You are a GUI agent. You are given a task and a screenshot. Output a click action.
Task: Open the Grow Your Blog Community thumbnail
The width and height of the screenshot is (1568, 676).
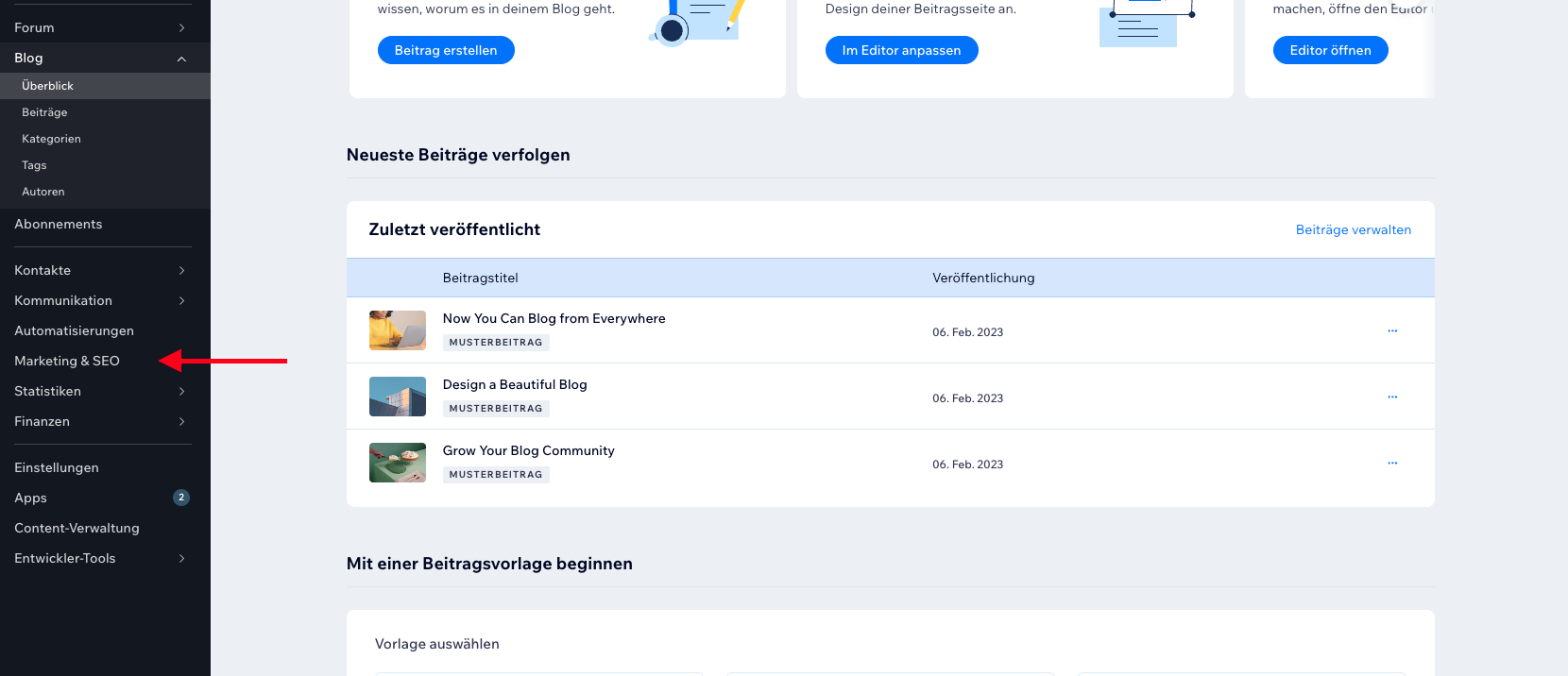point(397,463)
